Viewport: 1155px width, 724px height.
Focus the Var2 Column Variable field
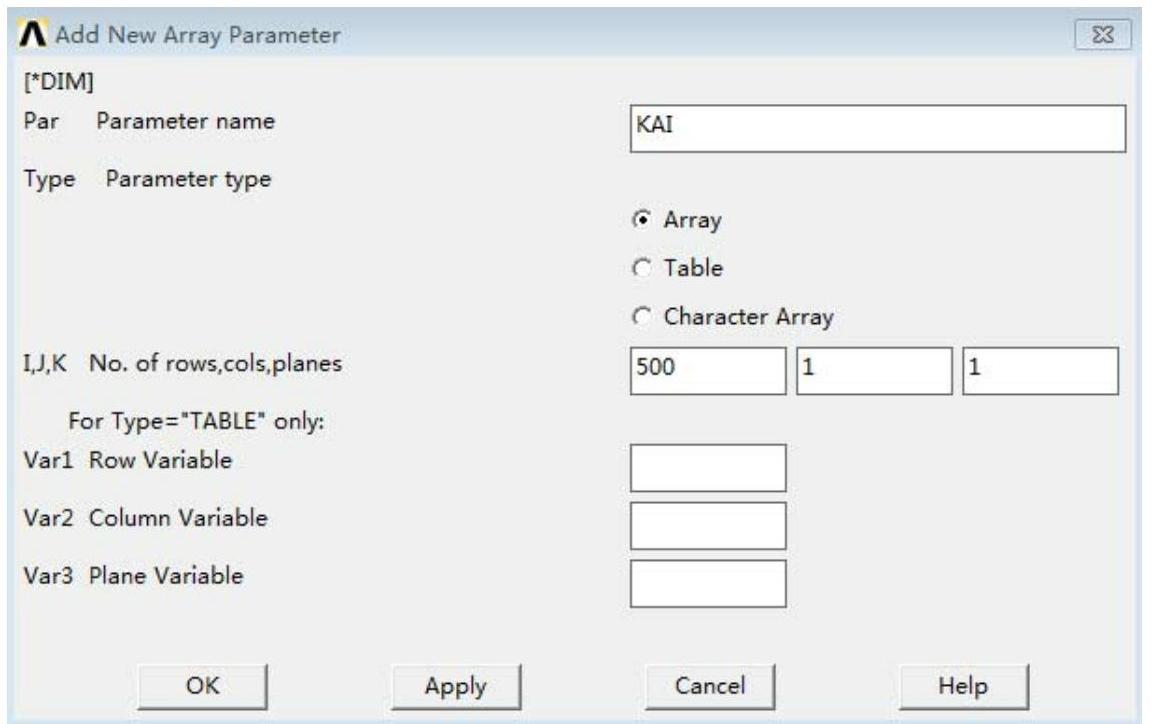708,526
